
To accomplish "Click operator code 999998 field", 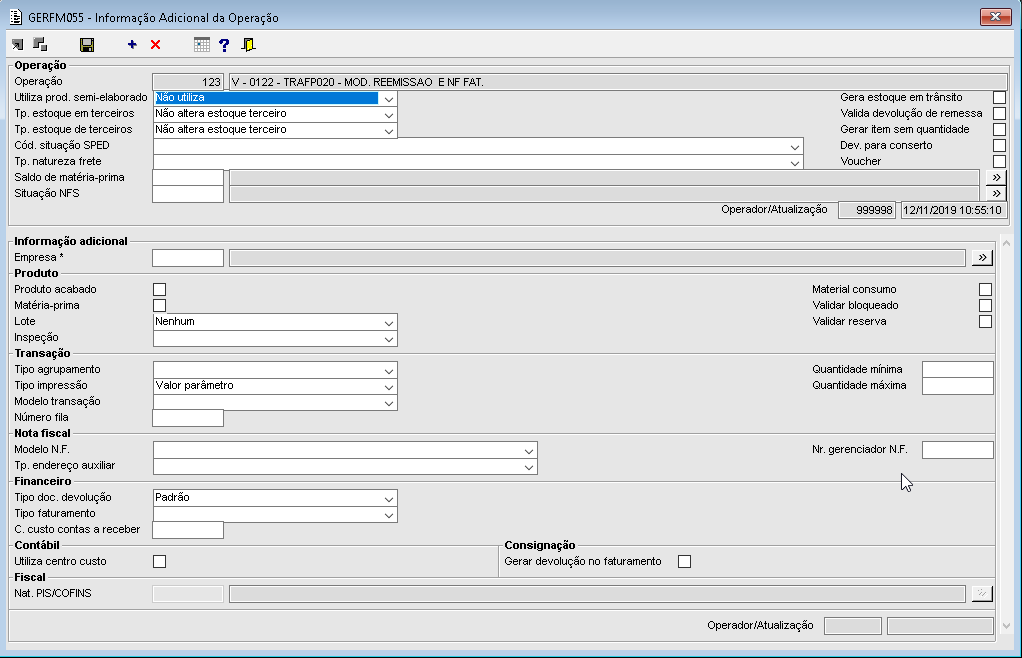I will 867,210.
